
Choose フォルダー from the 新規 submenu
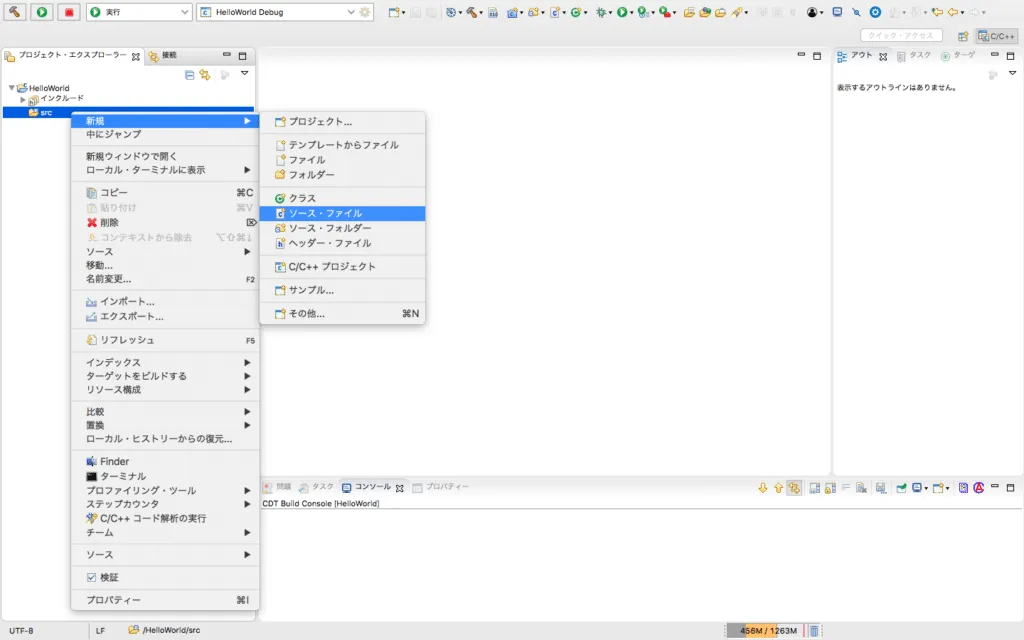coord(342,175)
